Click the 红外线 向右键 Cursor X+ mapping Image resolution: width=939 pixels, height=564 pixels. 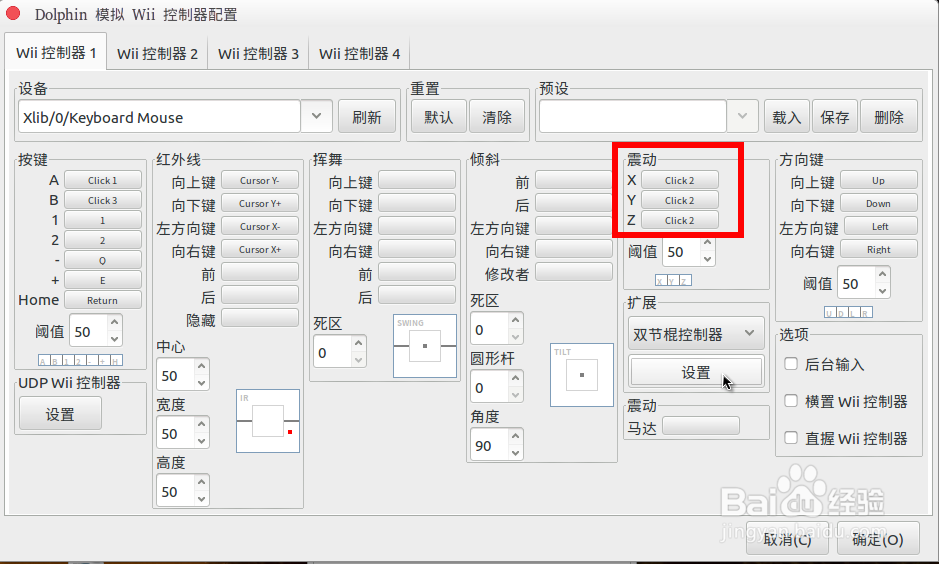click(260, 249)
